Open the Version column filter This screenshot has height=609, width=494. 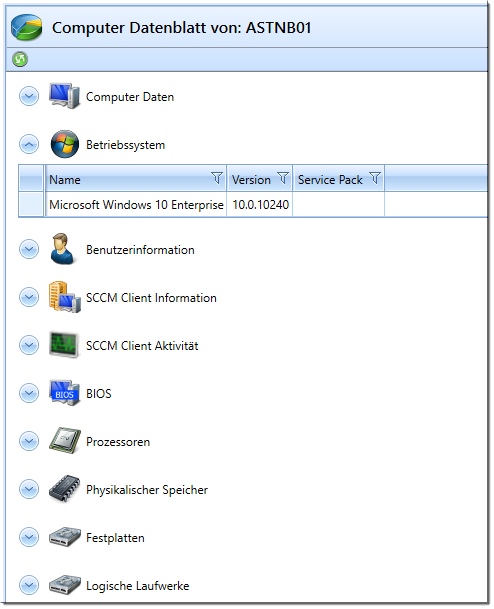point(283,178)
